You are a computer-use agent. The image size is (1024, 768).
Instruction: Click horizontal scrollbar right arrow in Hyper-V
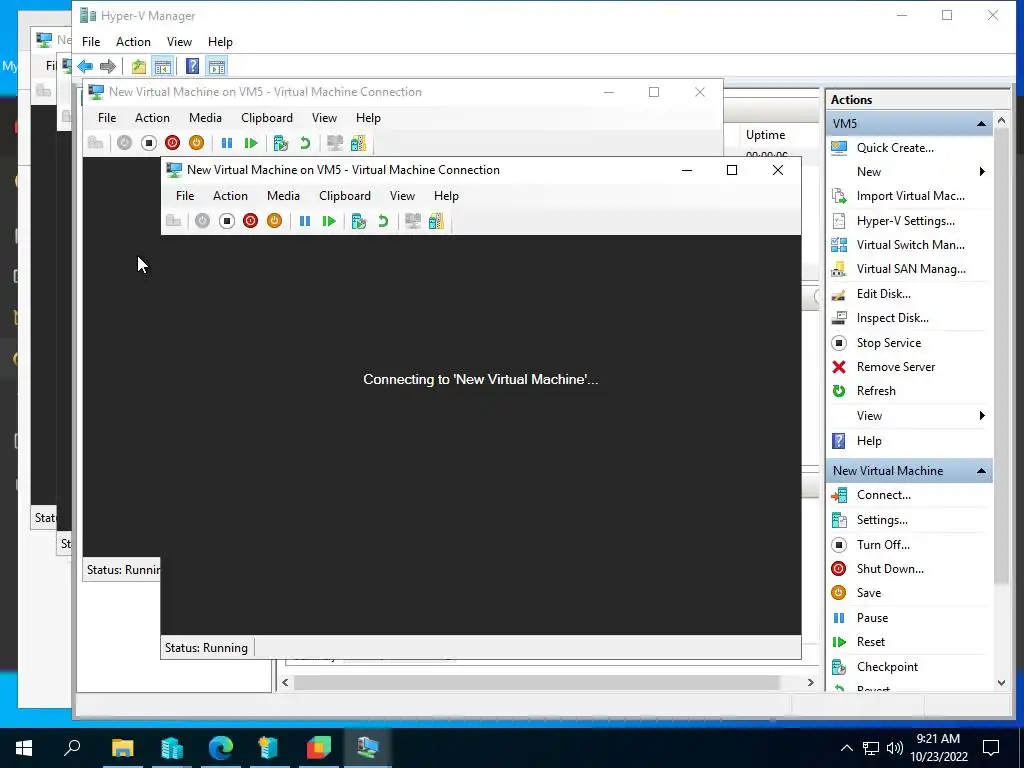(x=810, y=682)
